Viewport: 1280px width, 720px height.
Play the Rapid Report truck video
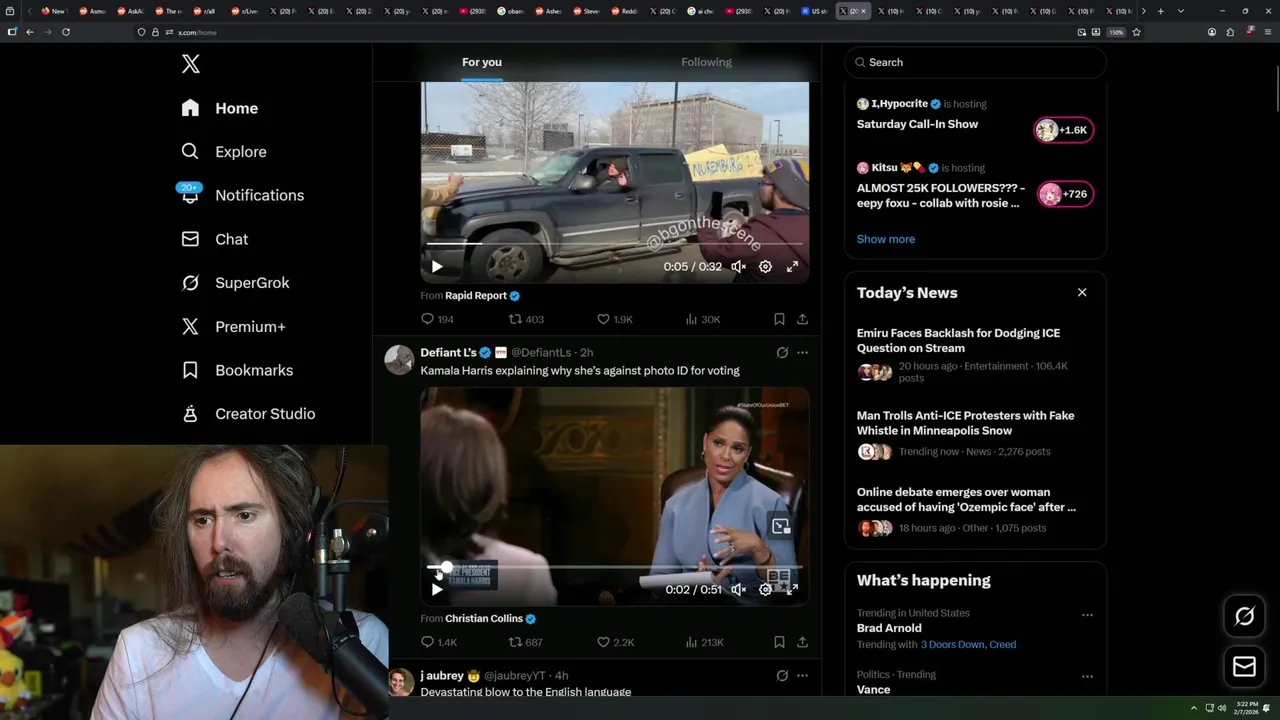tap(437, 267)
